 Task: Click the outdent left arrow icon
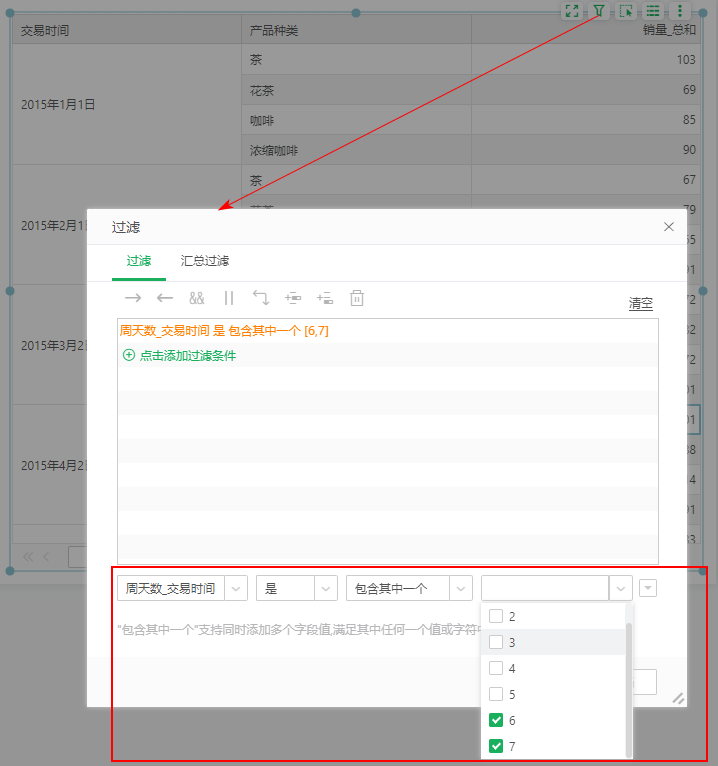click(x=165, y=298)
